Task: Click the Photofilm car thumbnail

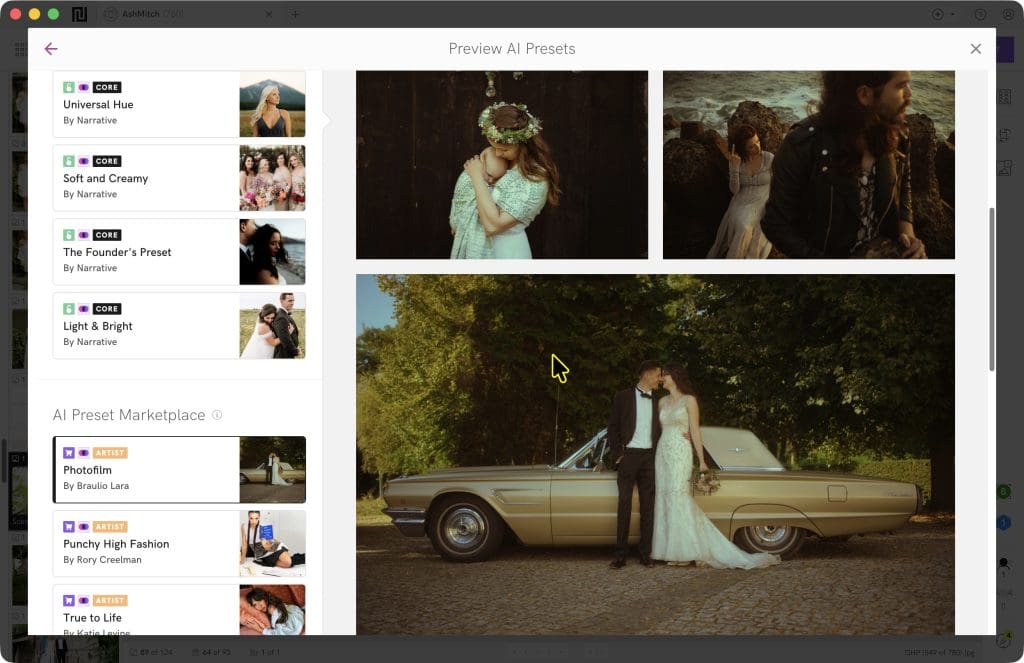Action: 272,470
